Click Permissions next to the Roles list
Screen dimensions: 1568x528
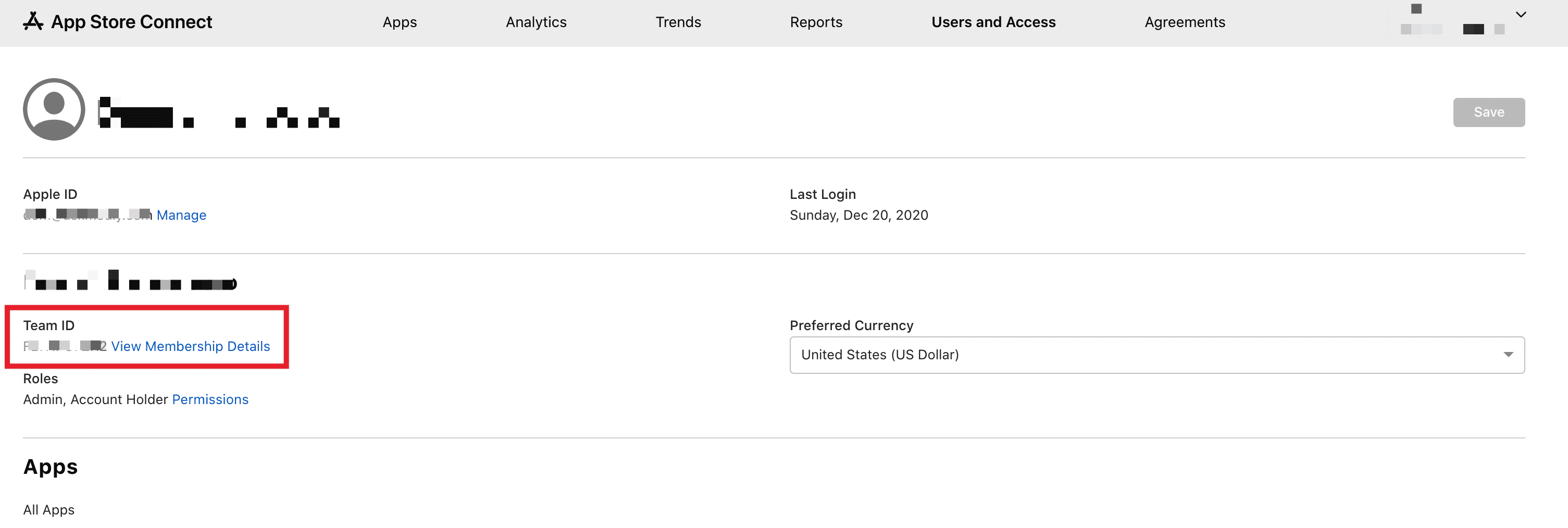pos(210,399)
